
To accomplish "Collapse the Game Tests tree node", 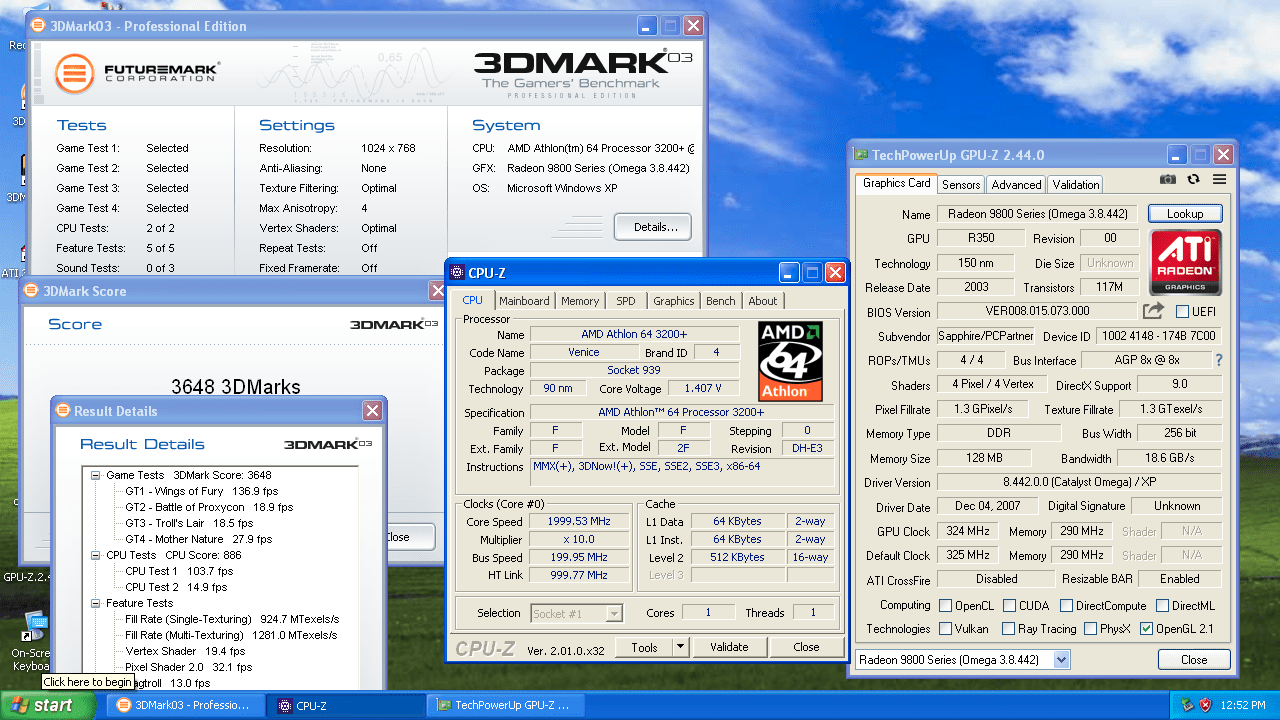I will coord(95,475).
